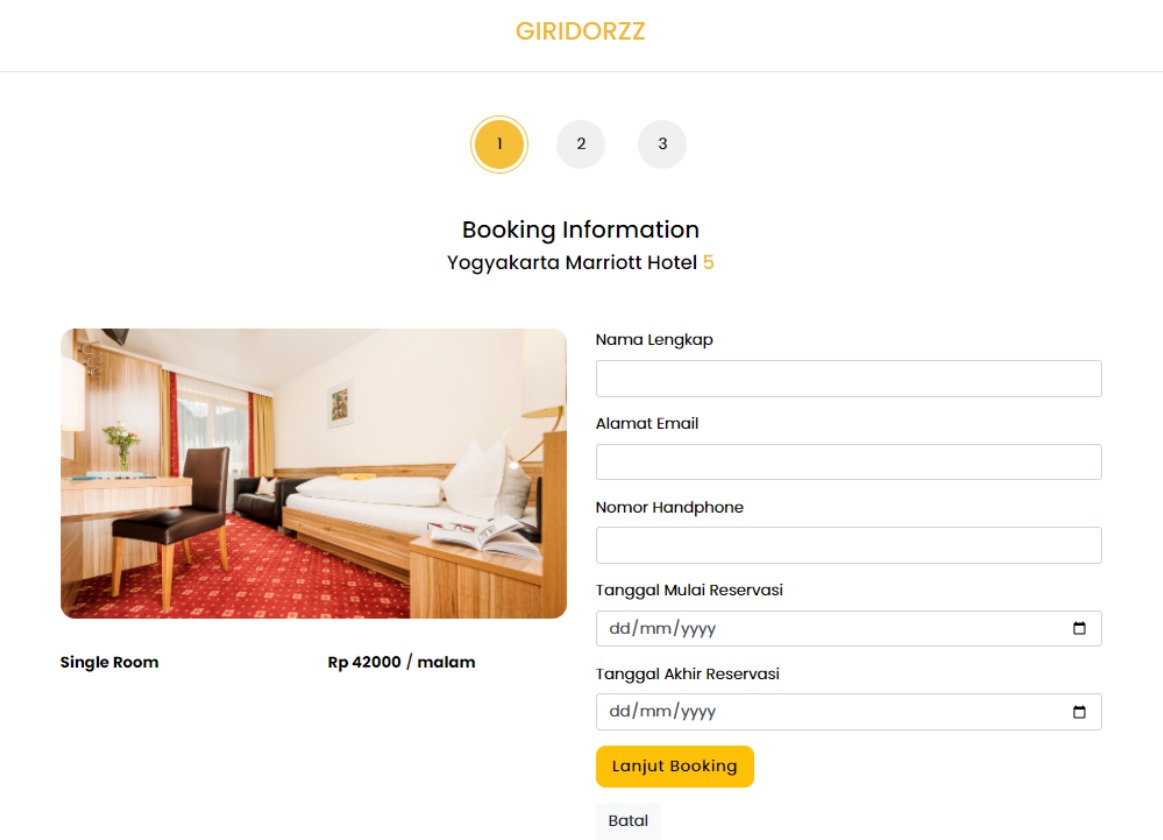Click the Lanjut Booking button

click(x=675, y=767)
